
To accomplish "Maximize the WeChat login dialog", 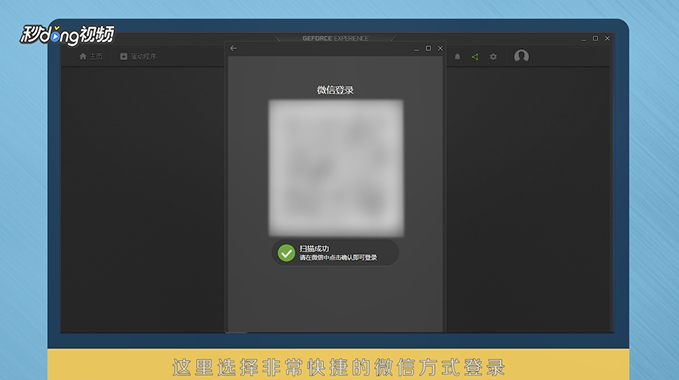I will pos(428,48).
